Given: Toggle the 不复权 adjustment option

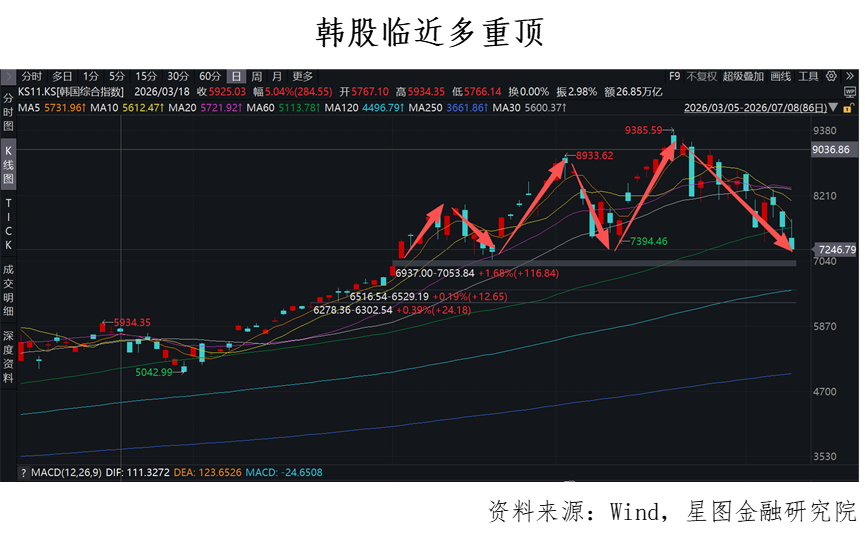Looking at the screenshot, I should point(701,76).
